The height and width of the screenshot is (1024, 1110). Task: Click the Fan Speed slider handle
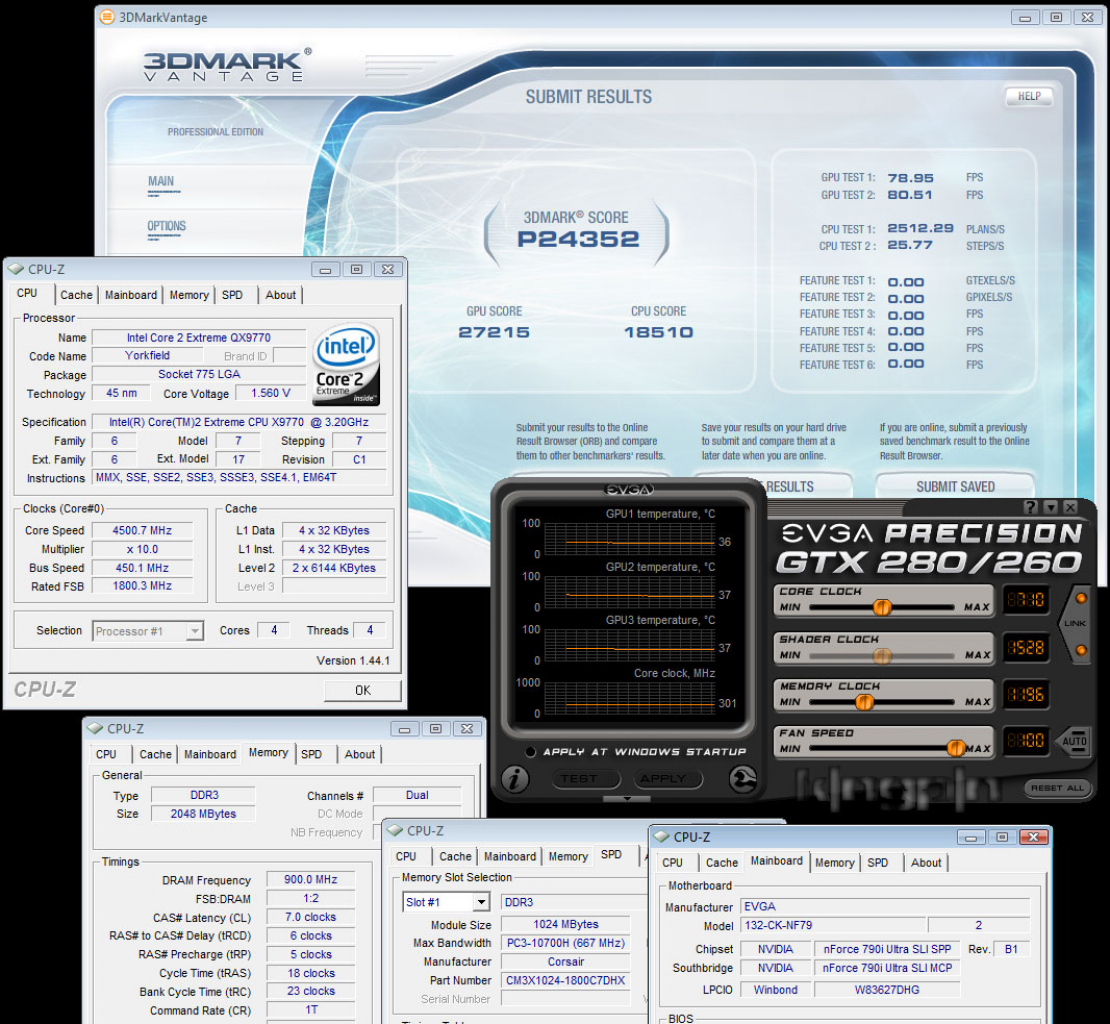(956, 748)
